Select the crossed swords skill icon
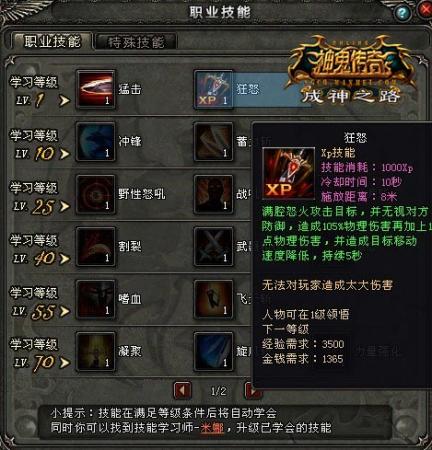The width and height of the screenshot is (432, 450). coord(213,247)
